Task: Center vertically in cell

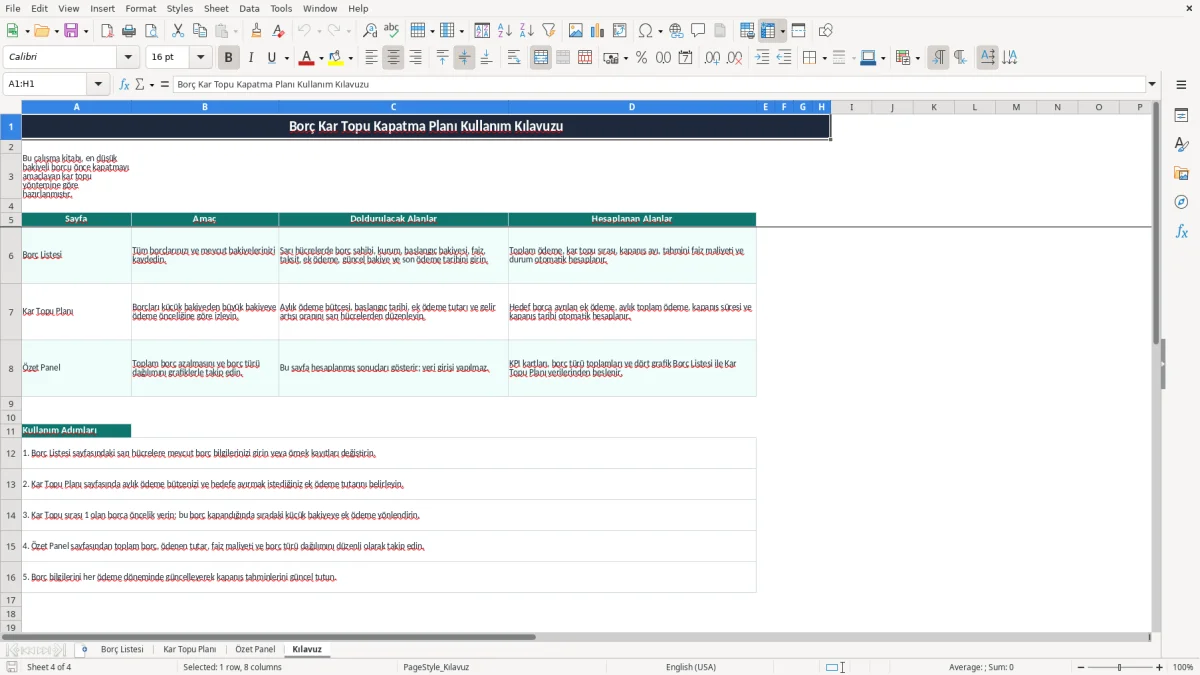Action: (464, 58)
